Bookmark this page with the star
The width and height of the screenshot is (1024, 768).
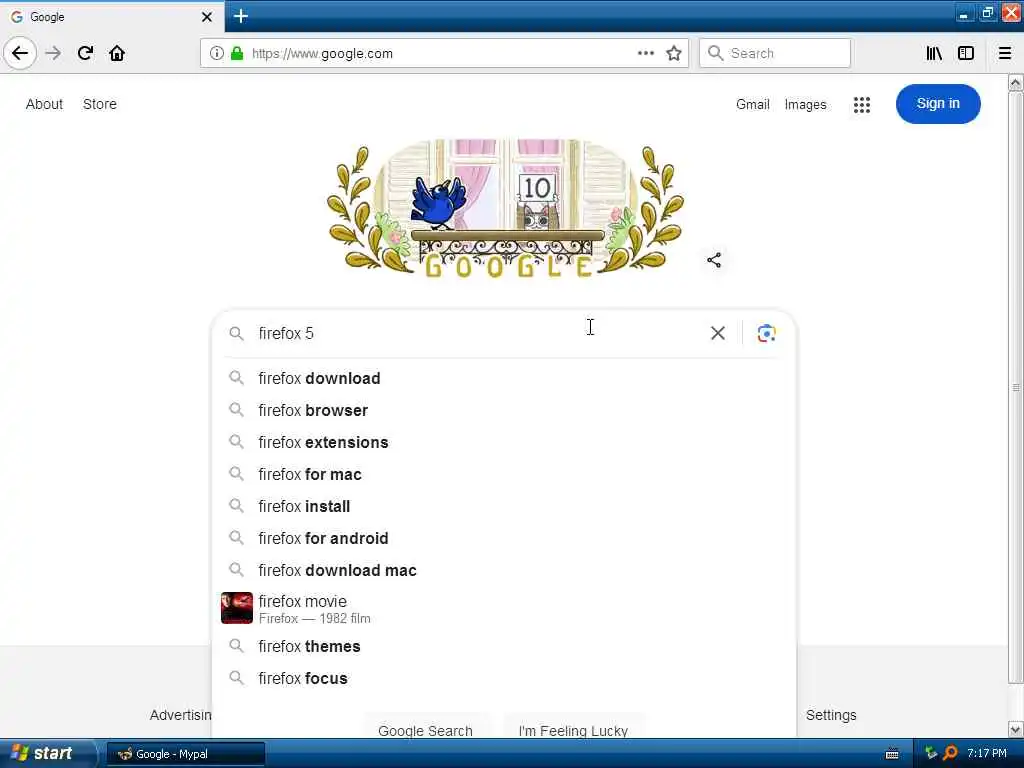pos(674,53)
